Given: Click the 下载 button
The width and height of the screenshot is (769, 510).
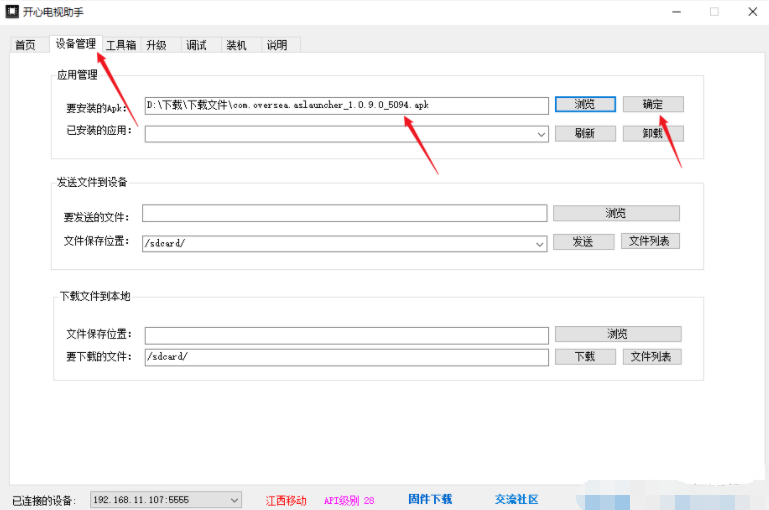Looking at the screenshot, I should [x=585, y=357].
